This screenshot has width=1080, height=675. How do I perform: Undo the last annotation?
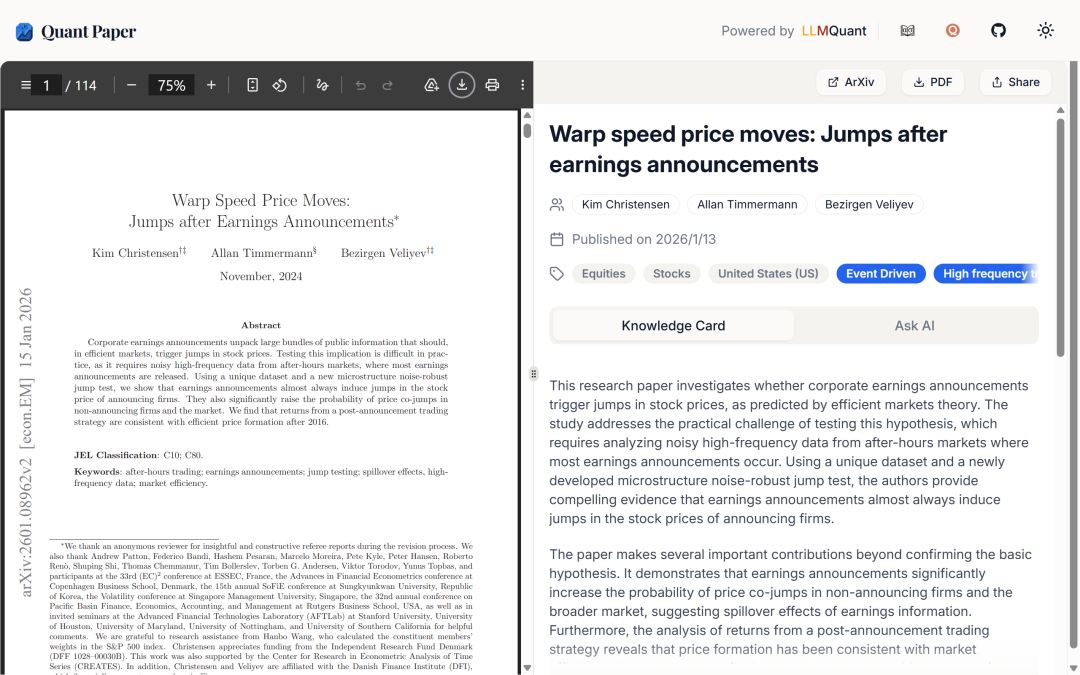pyautogui.click(x=360, y=84)
